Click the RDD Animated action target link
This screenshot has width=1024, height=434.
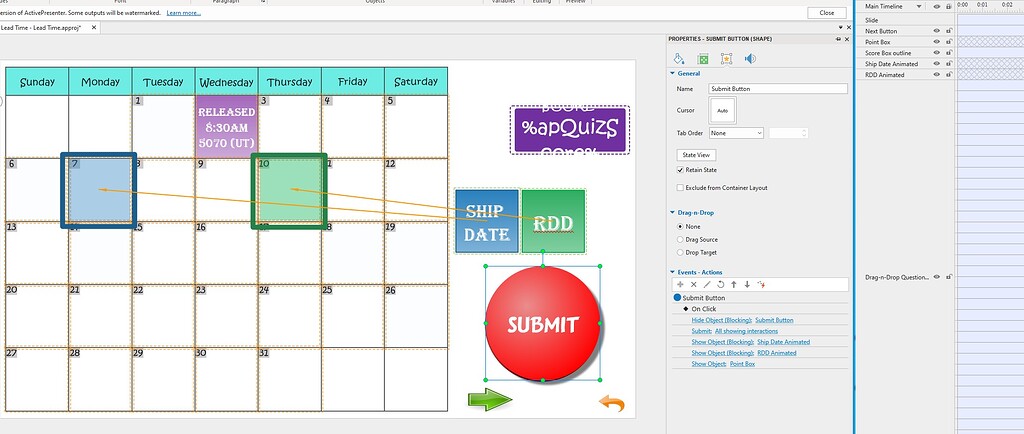(x=776, y=353)
